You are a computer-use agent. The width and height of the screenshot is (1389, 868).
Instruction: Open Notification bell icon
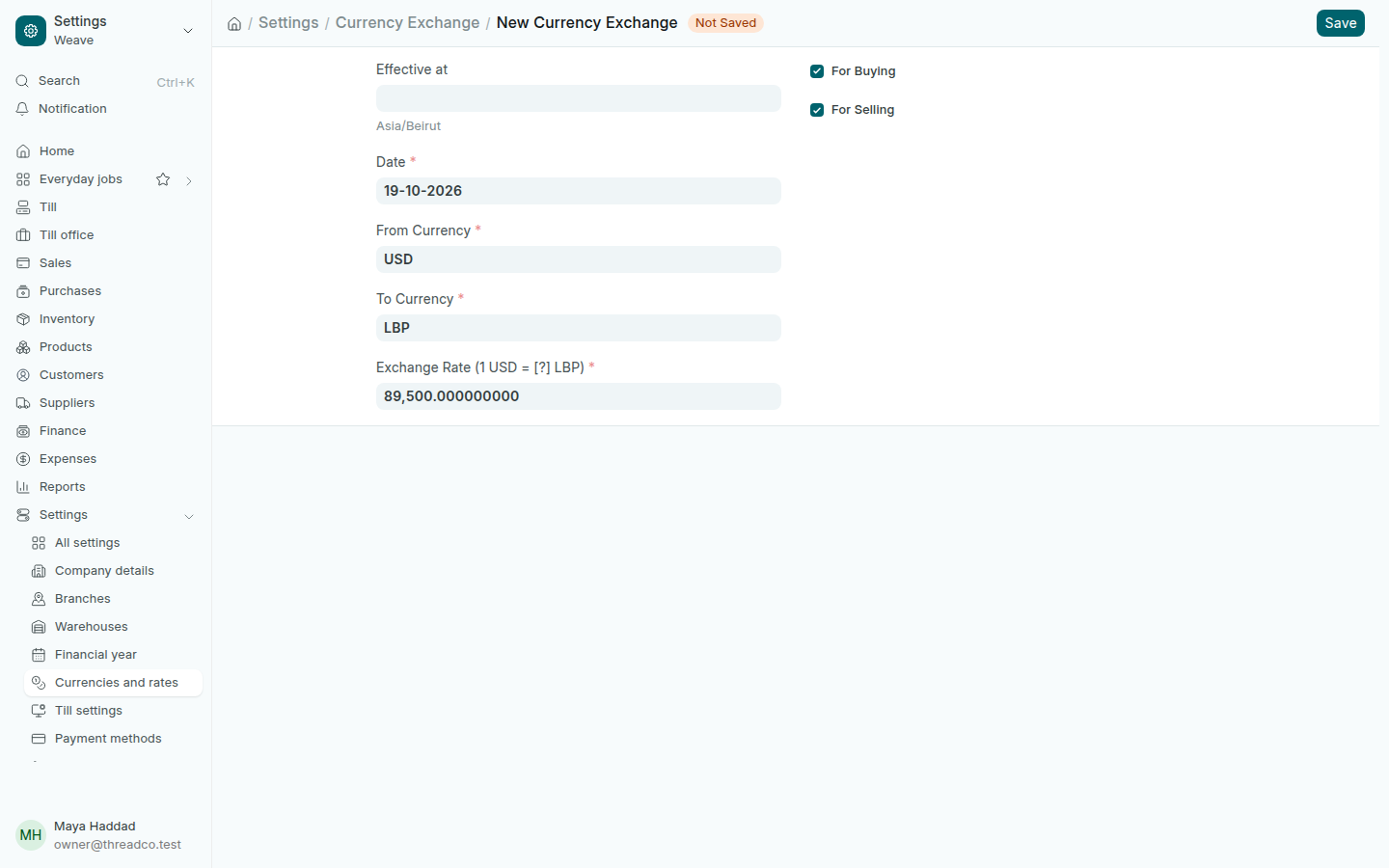22,109
